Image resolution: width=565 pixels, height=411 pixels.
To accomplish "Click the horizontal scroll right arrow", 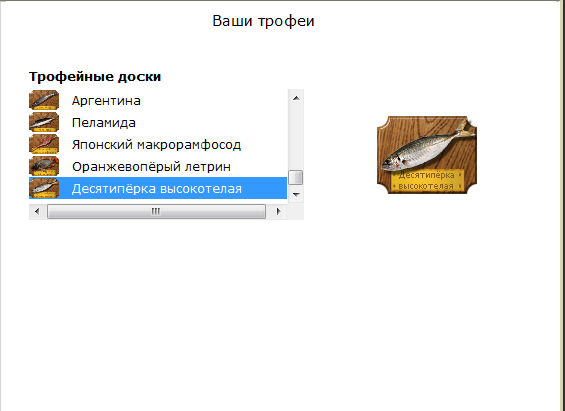I will tap(278, 211).
